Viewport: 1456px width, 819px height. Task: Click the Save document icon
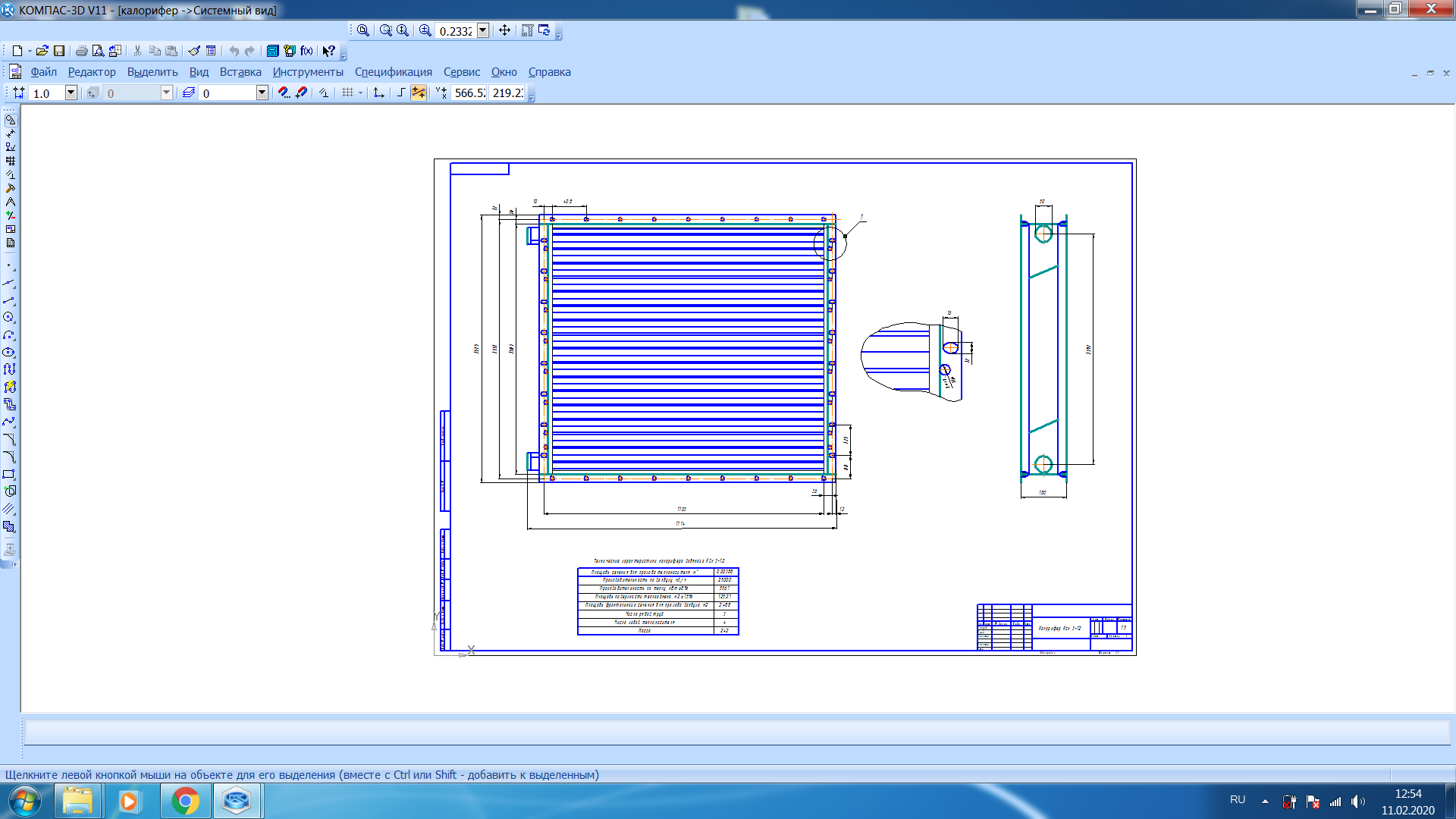point(59,51)
